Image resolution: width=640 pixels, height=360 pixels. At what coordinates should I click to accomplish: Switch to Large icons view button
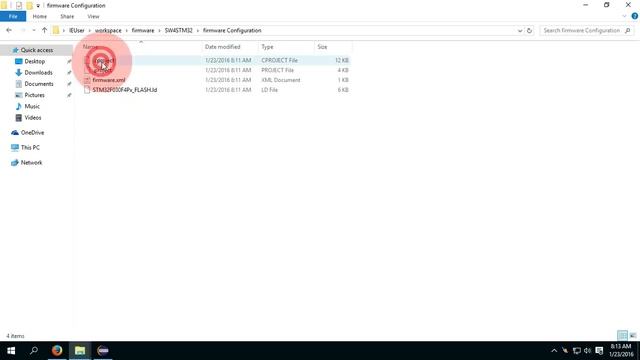pos(633,336)
